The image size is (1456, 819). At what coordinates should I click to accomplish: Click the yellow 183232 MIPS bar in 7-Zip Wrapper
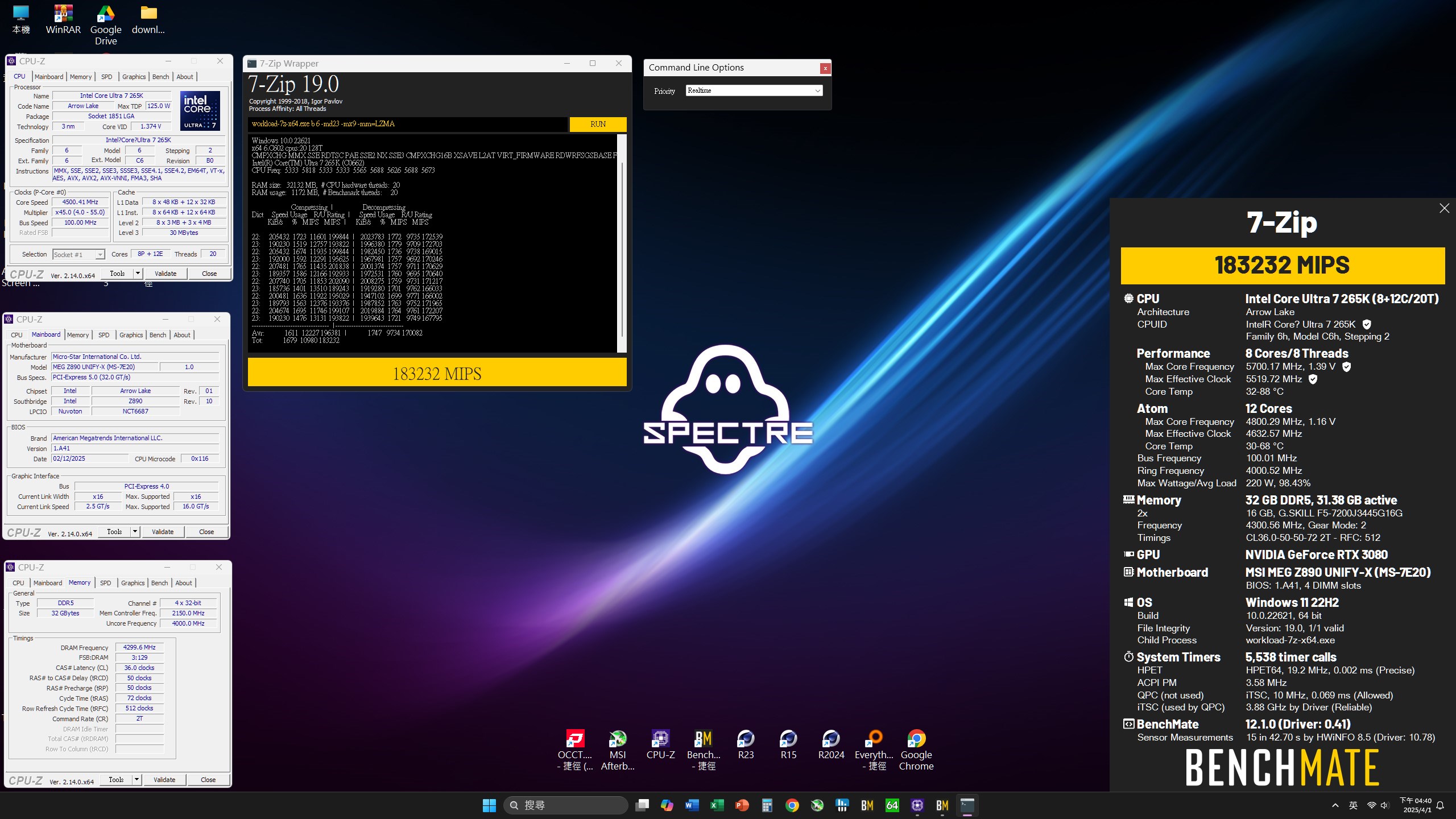coord(437,373)
